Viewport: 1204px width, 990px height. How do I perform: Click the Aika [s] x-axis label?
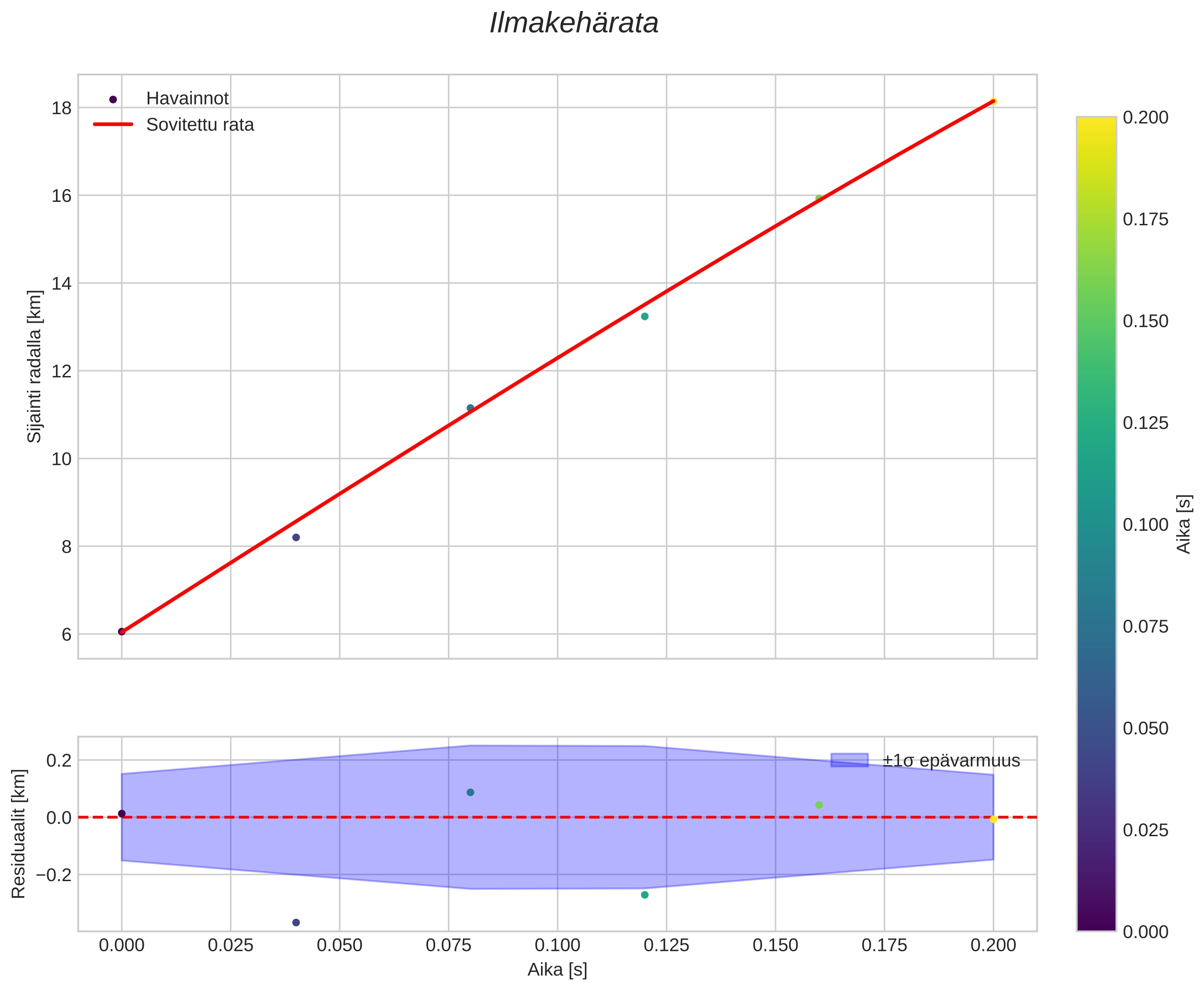click(557, 969)
